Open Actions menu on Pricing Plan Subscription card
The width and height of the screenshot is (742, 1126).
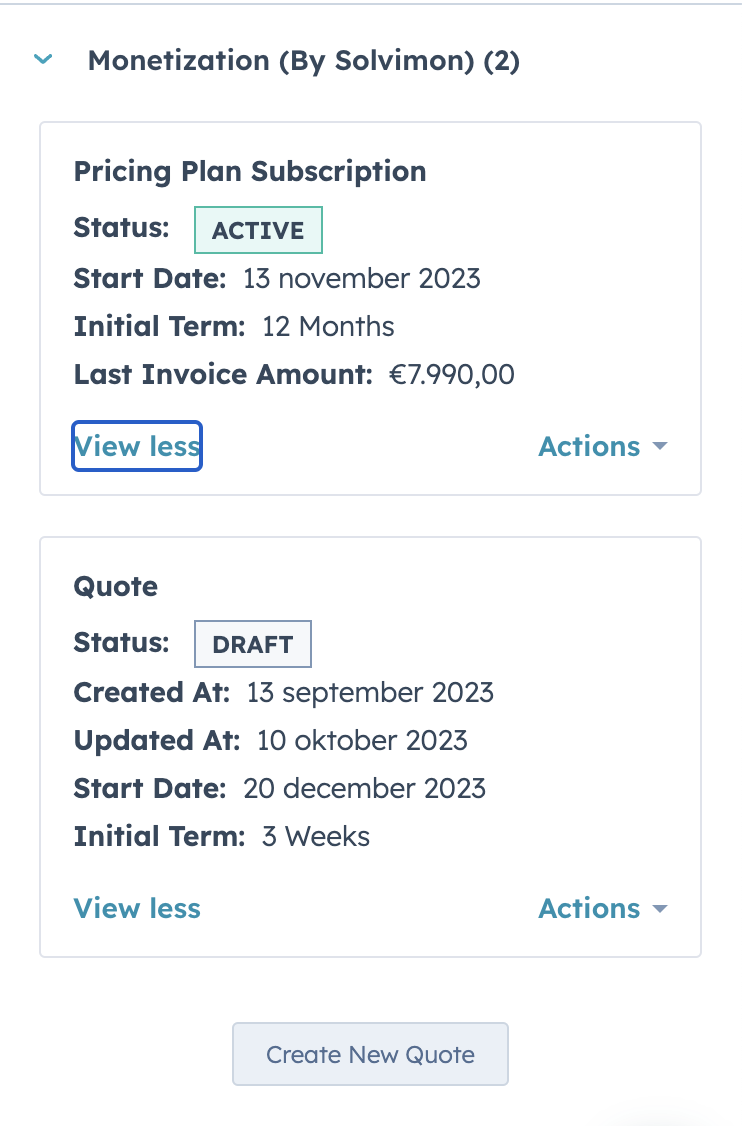tap(590, 446)
